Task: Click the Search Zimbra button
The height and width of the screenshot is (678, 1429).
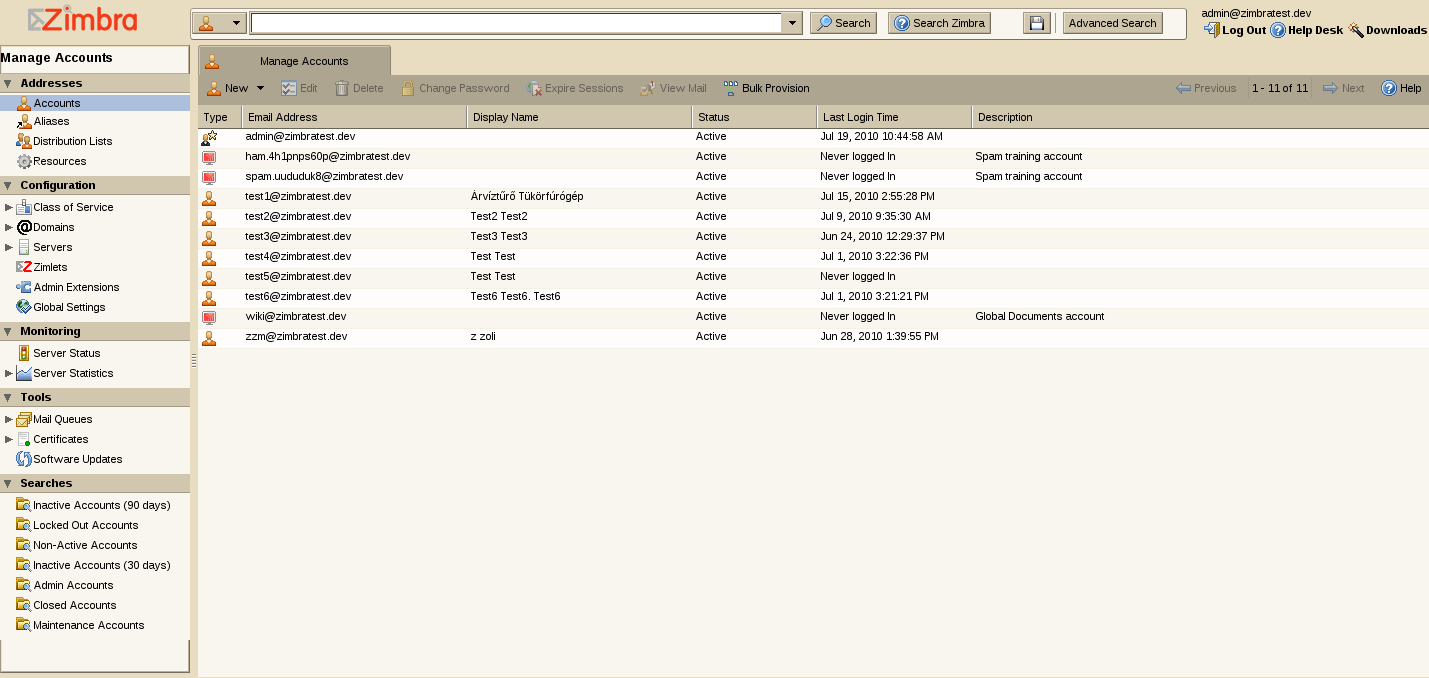Action: (x=939, y=23)
